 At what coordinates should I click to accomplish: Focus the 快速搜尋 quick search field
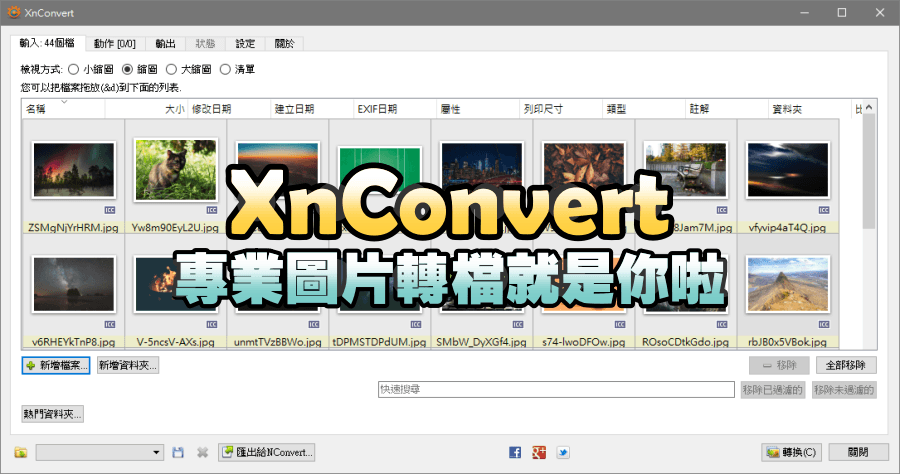pyautogui.click(x=556, y=390)
